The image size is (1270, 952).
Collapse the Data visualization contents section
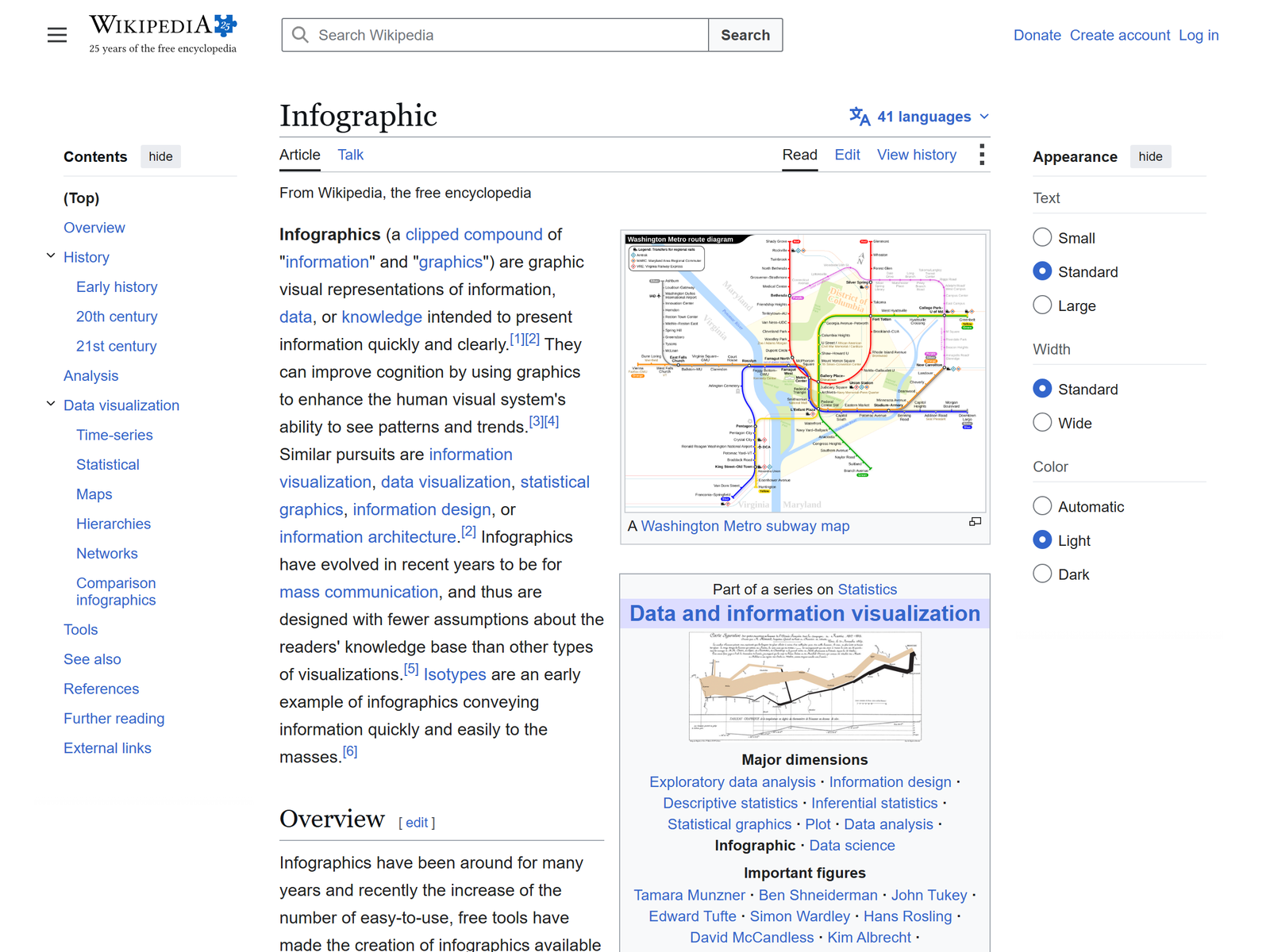coord(51,405)
